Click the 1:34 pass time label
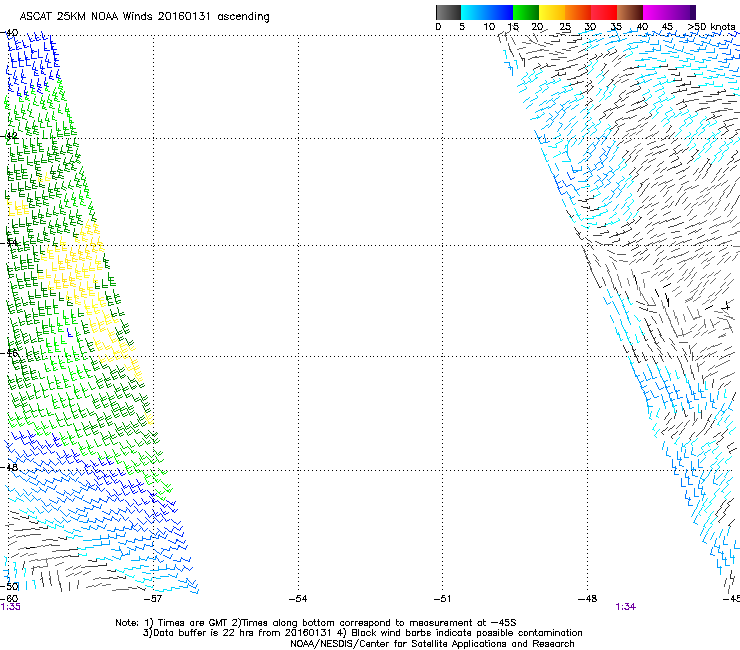The height and width of the screenshot is (650, 740). coord(626,607)
